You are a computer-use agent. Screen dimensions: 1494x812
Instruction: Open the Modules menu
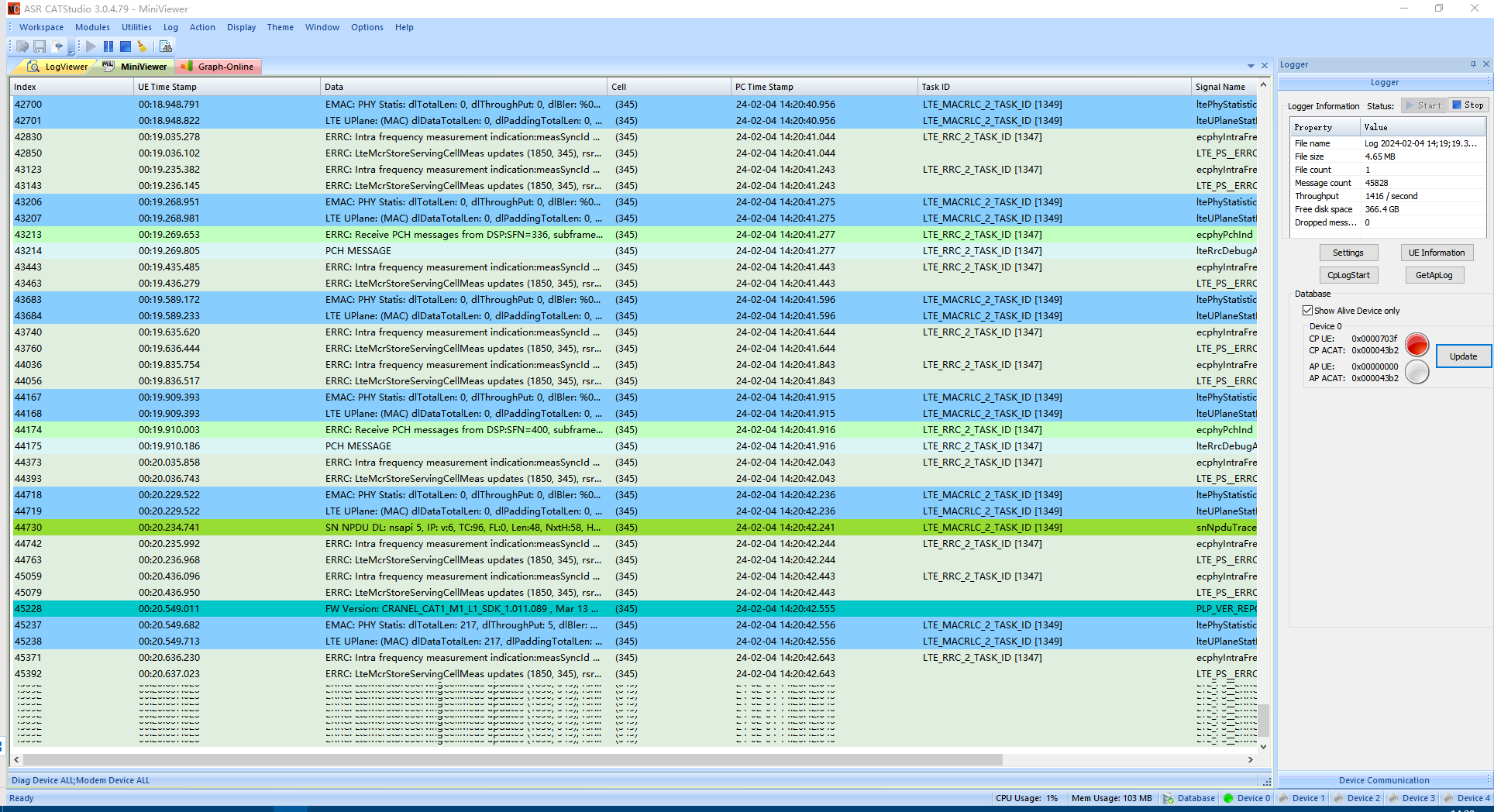point(92,27)
